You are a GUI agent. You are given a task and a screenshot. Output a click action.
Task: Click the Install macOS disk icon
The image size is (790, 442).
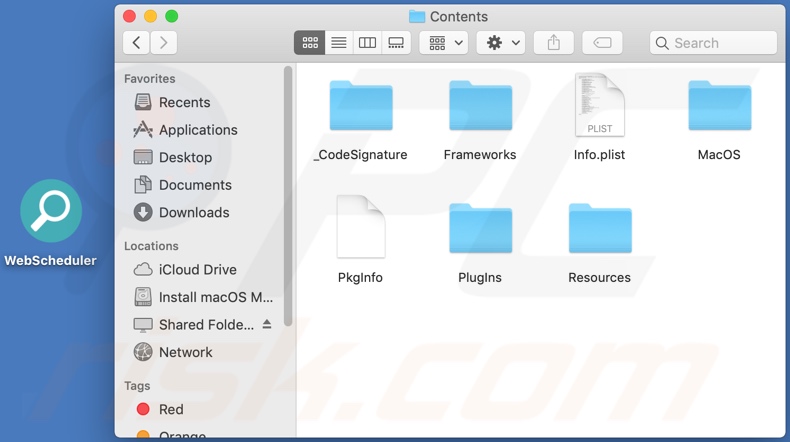(143, 297)
